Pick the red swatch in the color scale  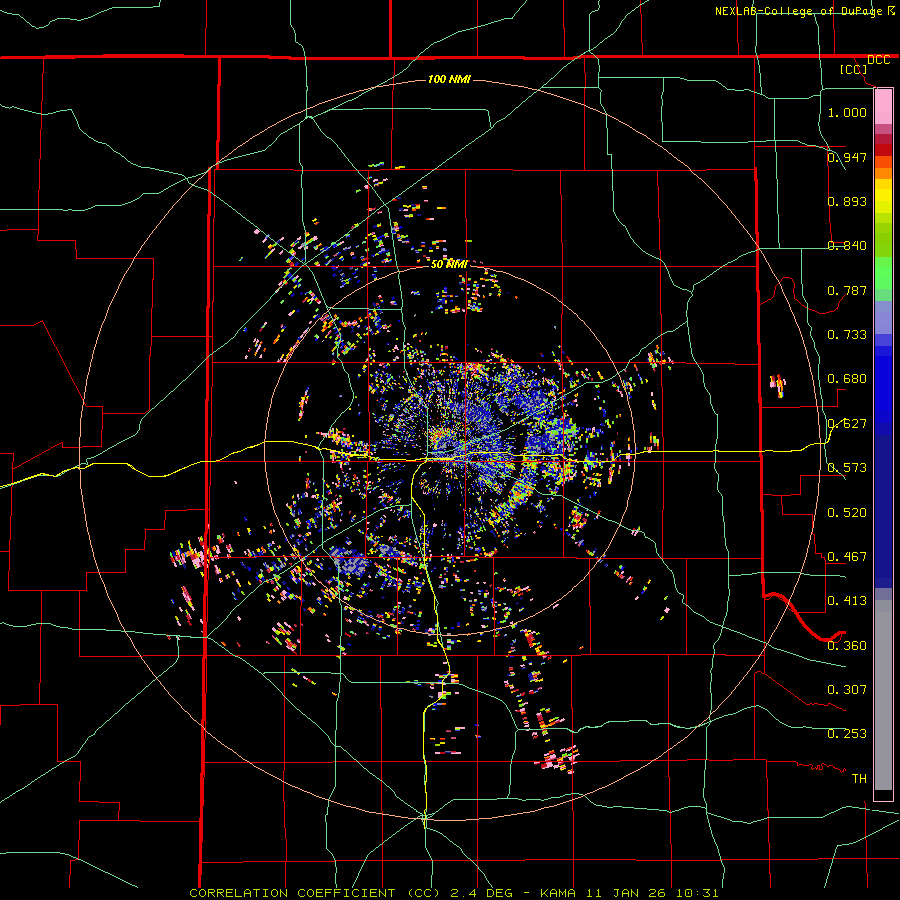click(x=883, y=150)
